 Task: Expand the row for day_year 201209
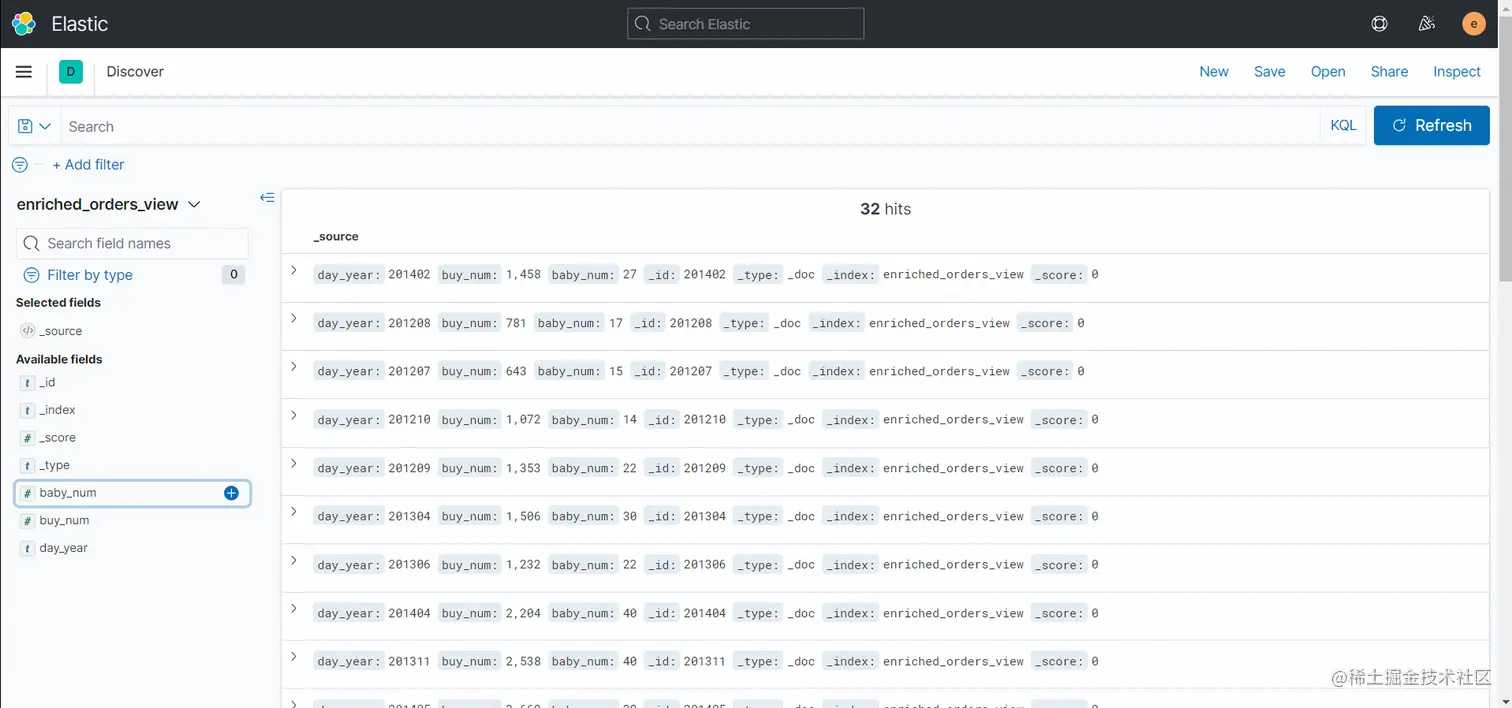(294, 463)
